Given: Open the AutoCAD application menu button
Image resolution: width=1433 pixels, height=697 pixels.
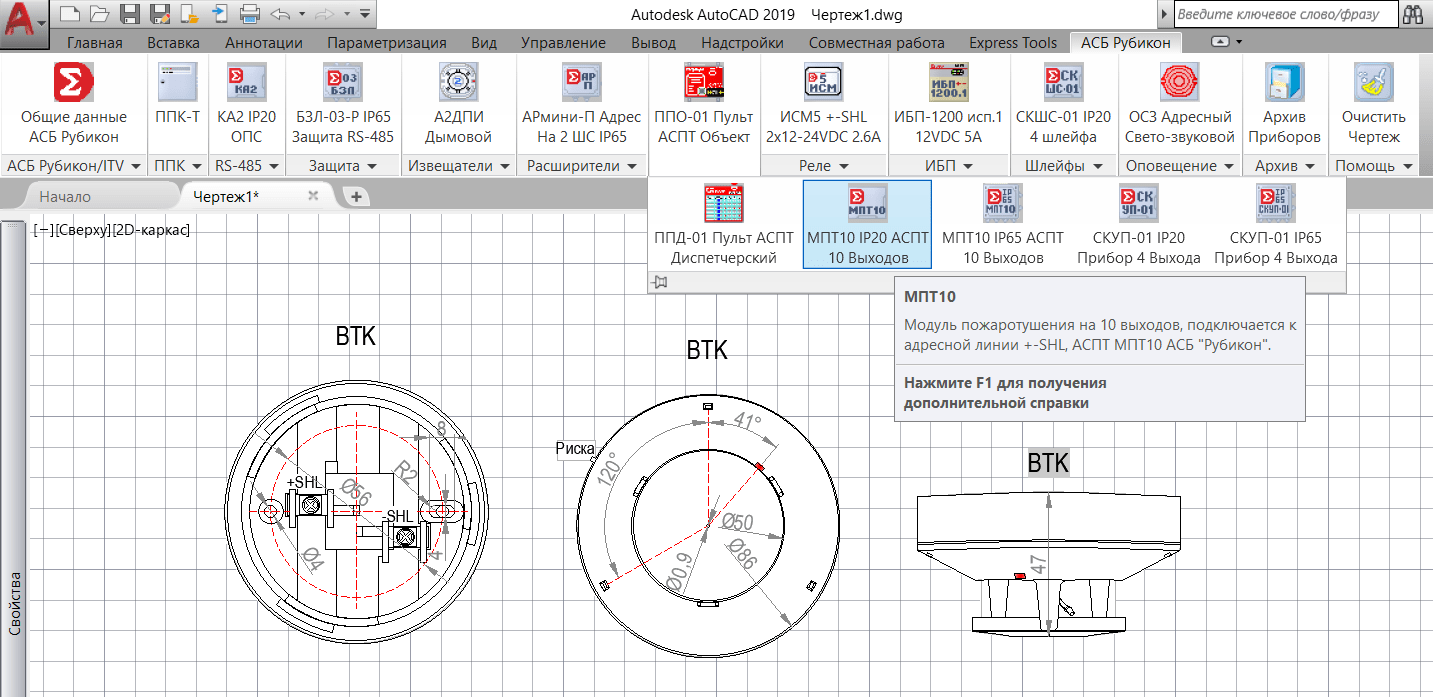Looking at the screenshot, I should click(24, 23).
